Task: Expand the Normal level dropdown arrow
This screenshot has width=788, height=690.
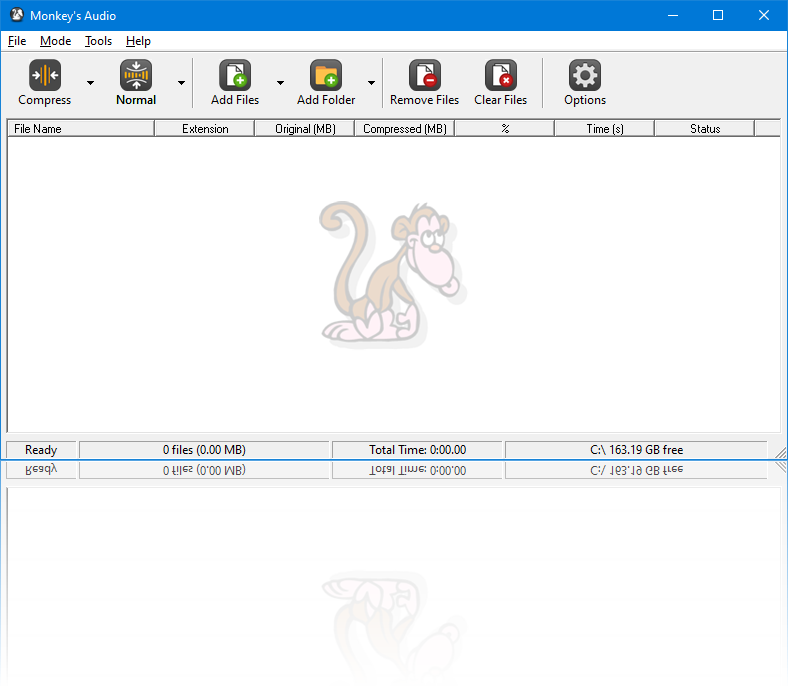Action: (x=181, y=83)
